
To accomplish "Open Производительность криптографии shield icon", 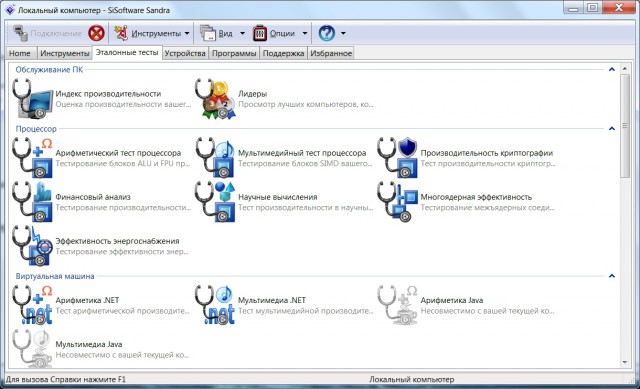I will coord(398,158).
